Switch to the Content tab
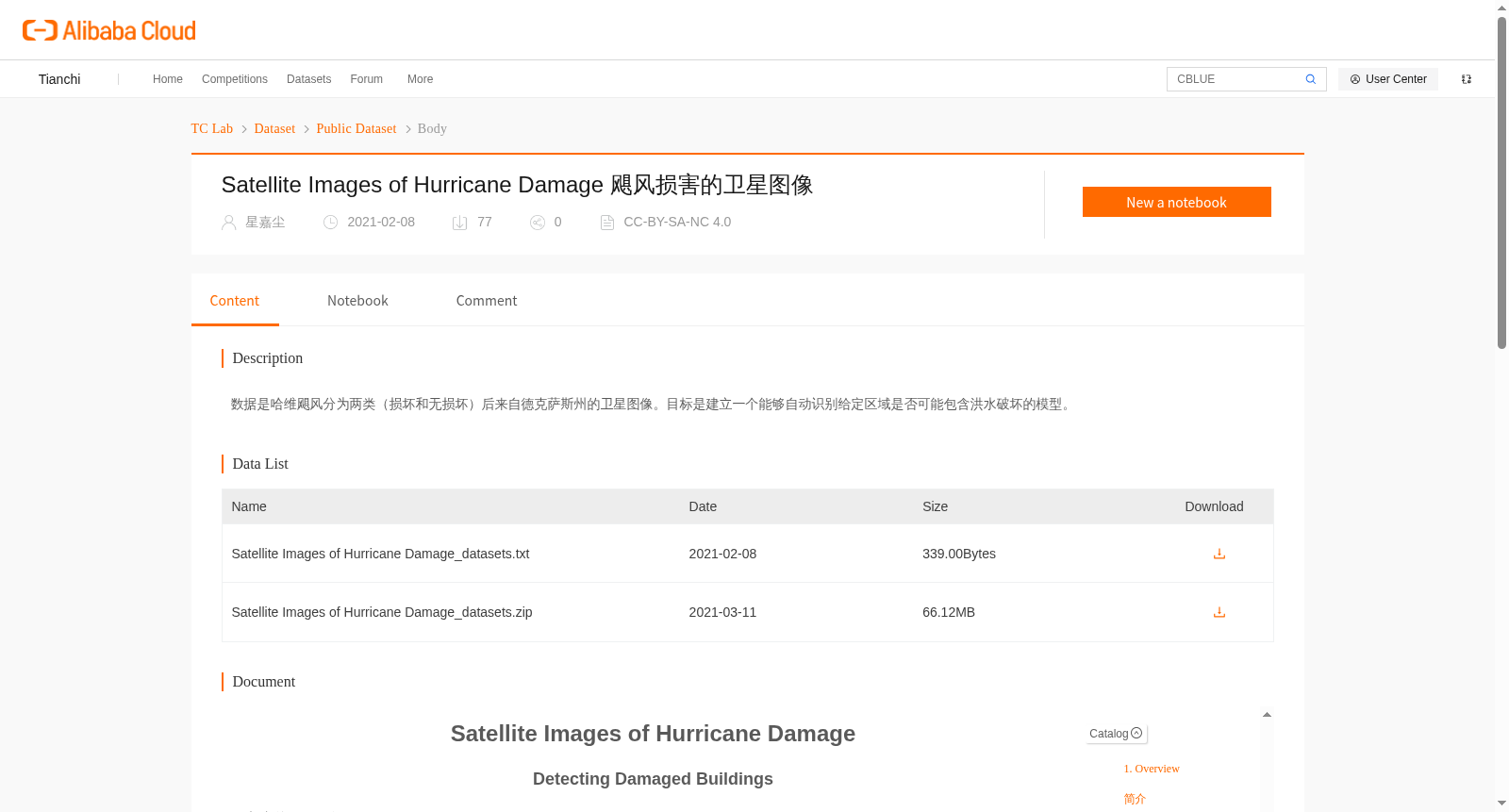1509x812 pixels. pos(235,301)
